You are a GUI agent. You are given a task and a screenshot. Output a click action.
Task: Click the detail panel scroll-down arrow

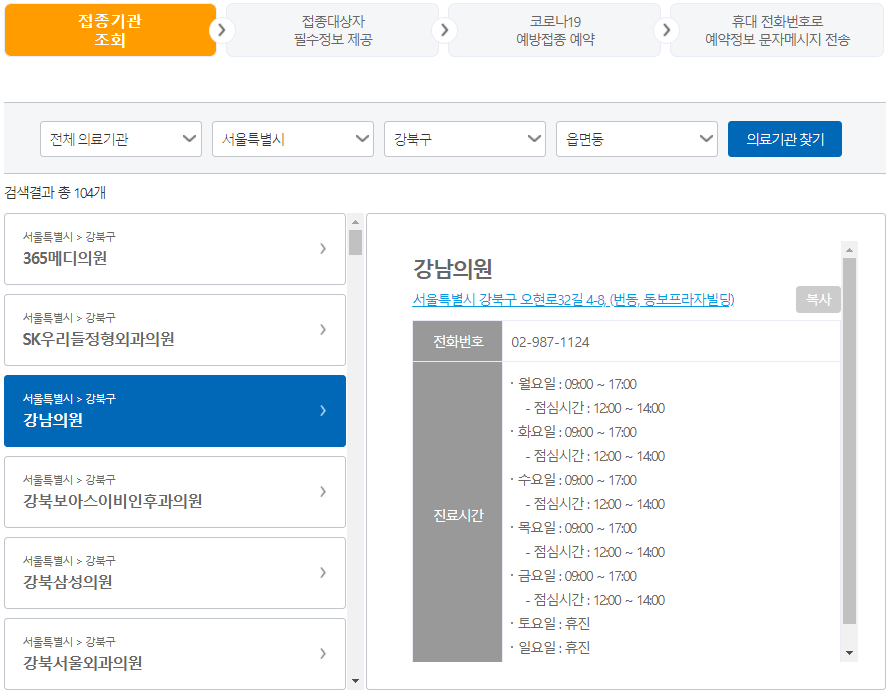[849, 653]
